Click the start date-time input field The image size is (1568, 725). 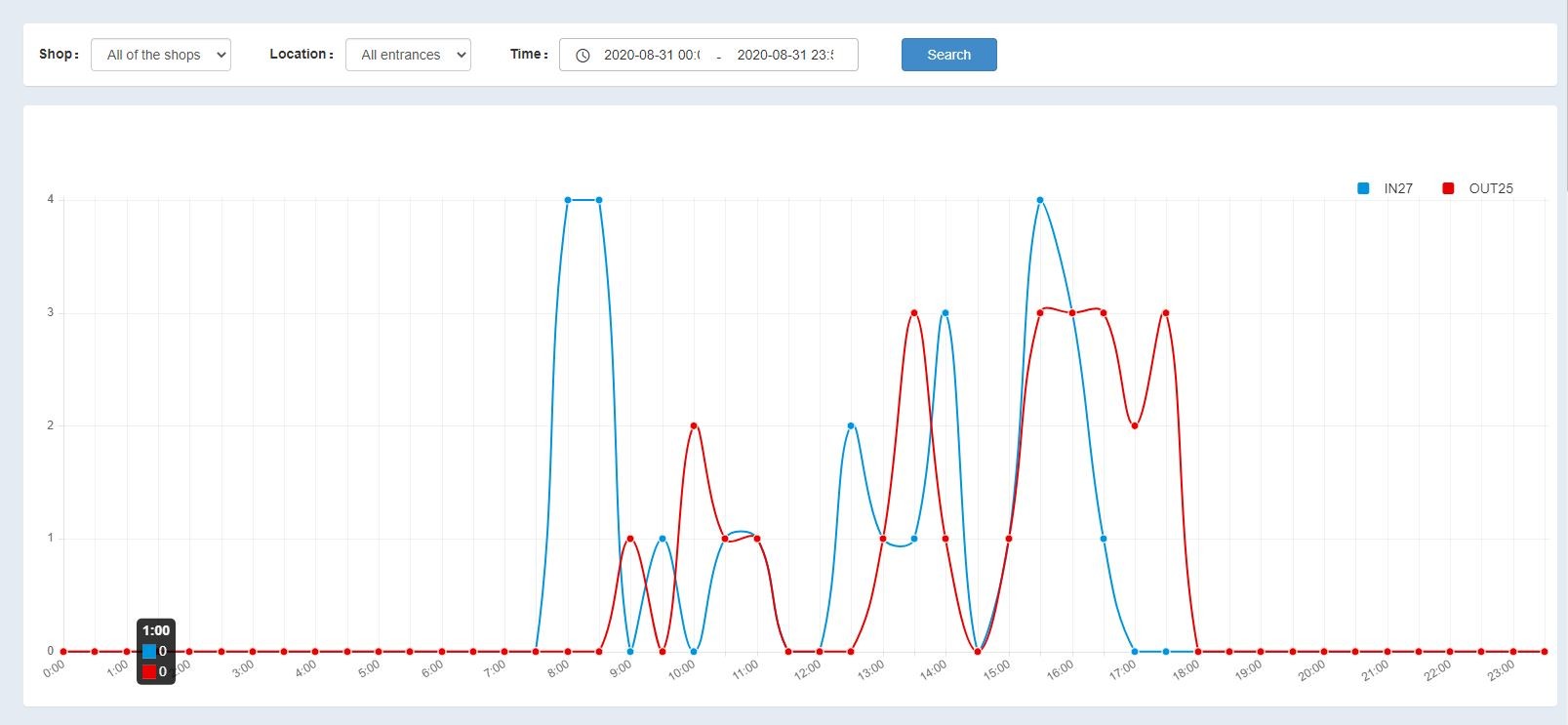(652, 55)
